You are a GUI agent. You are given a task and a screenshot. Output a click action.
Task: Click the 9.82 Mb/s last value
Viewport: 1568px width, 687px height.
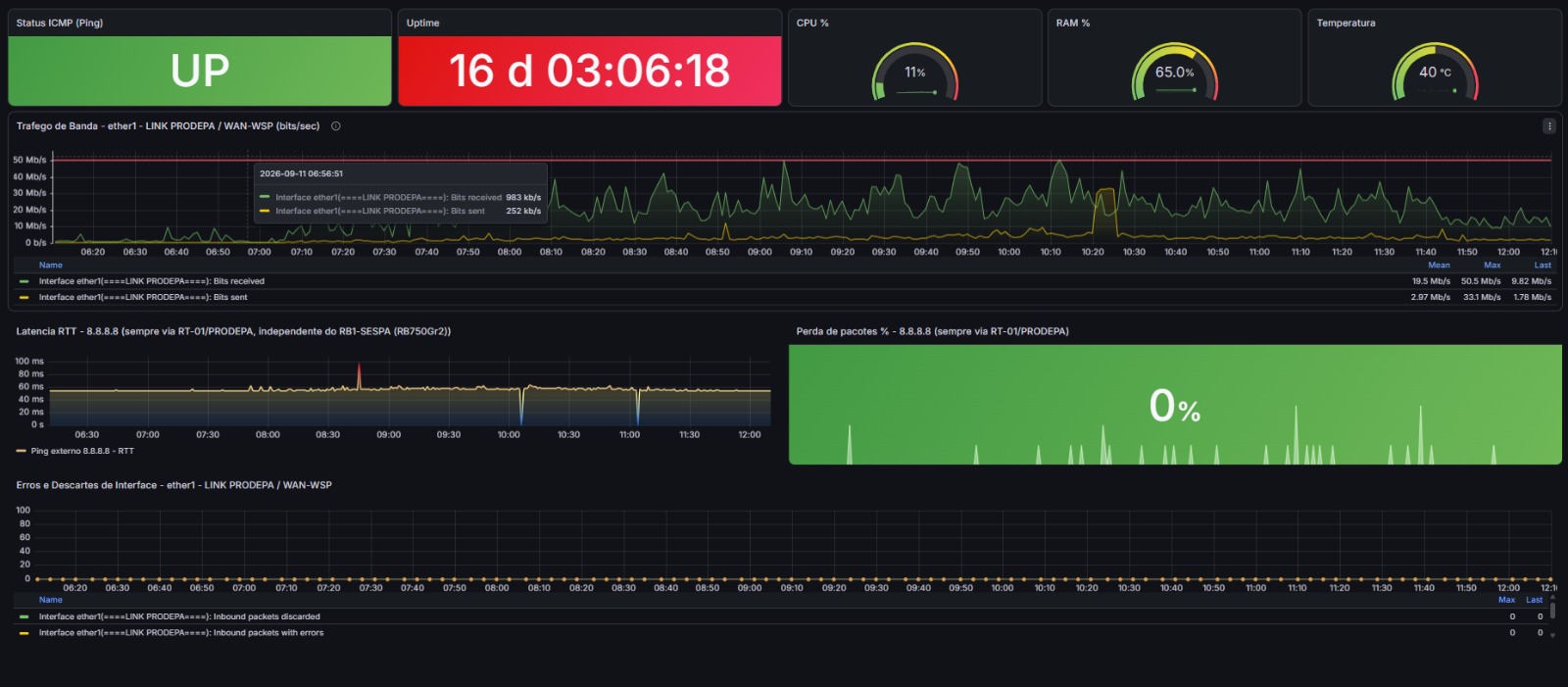pyautogui.click(x=1532, y=281)
